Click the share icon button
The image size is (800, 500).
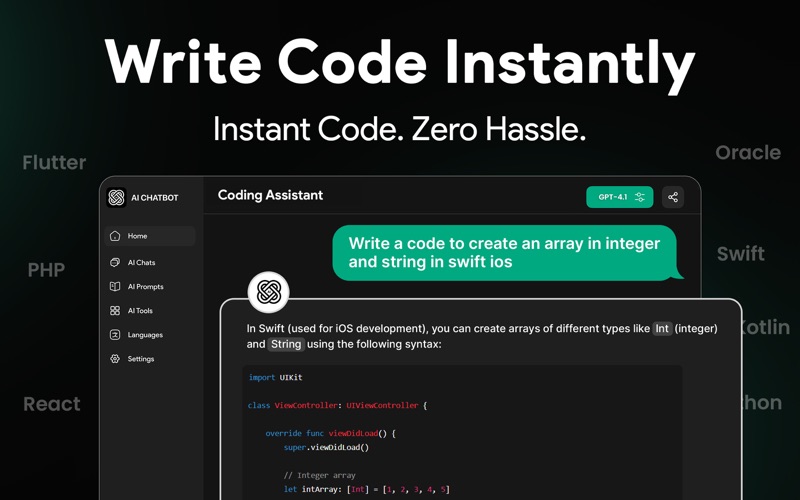point(673,197)
